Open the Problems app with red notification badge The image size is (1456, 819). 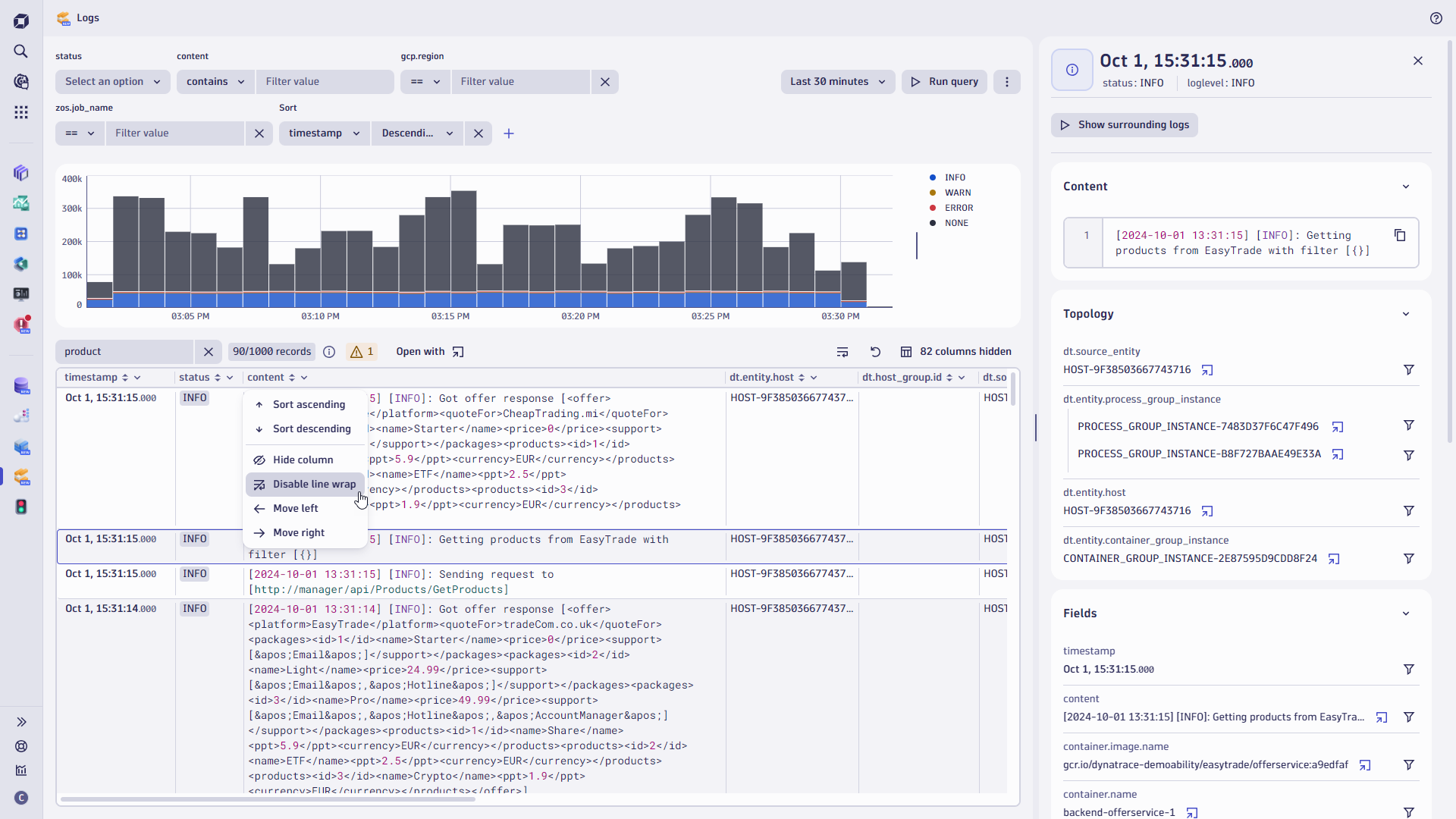pos(21,324)
